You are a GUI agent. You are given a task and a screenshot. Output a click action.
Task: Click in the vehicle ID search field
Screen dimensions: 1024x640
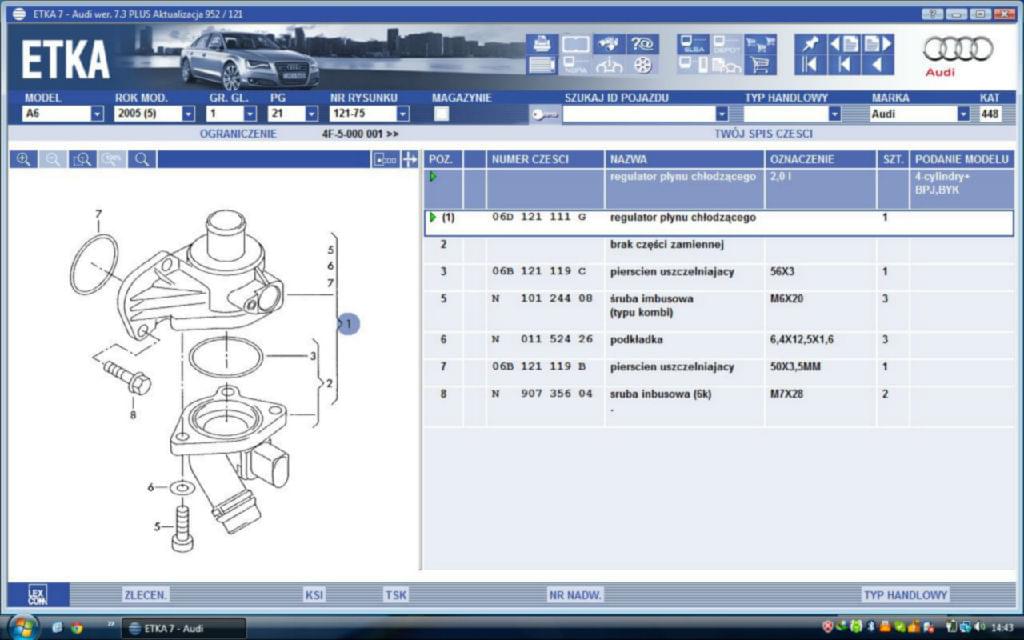[x=639, y=114]
